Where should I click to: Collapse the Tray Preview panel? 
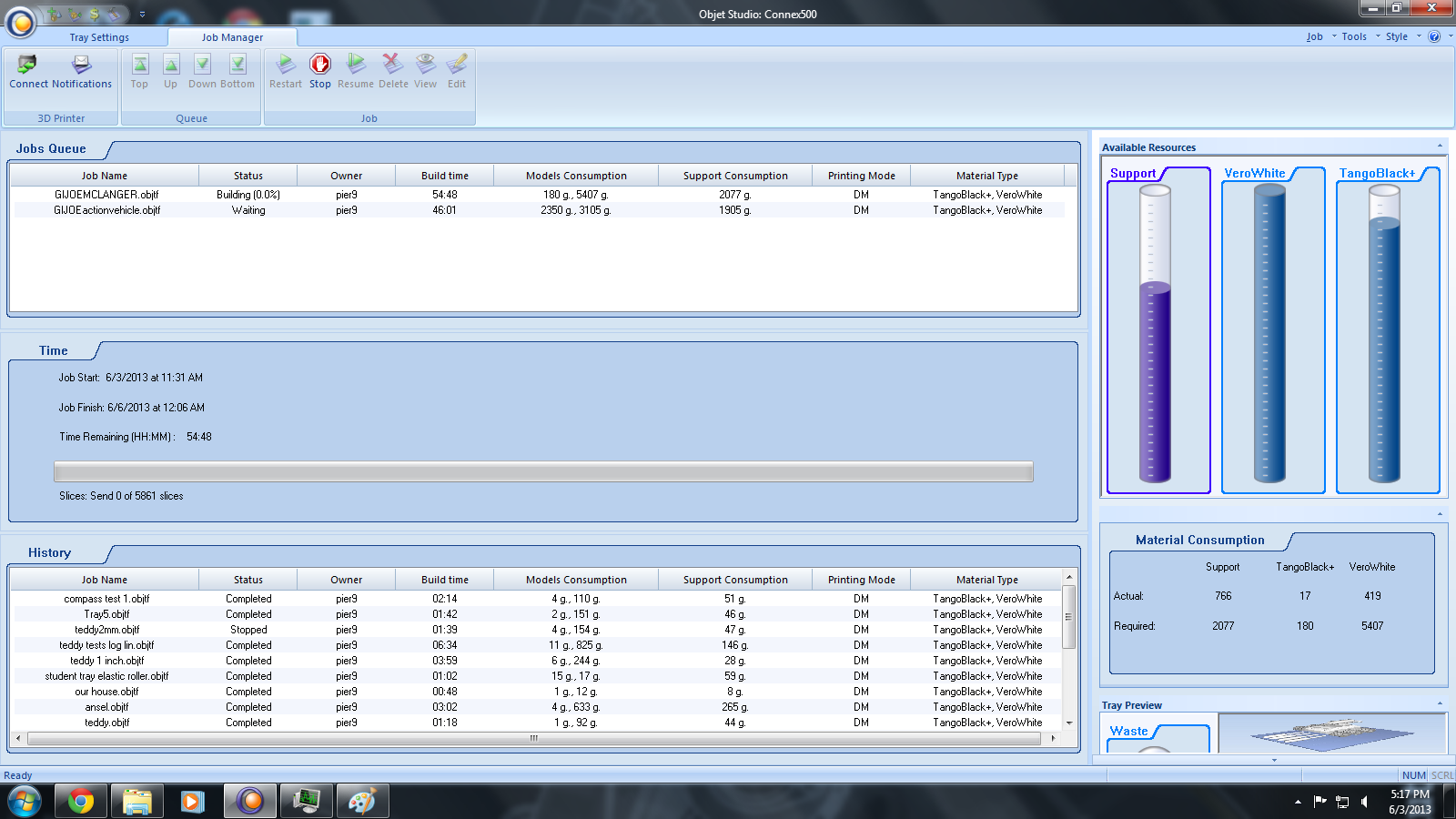pyautogui.click(x=1440, y=703)
